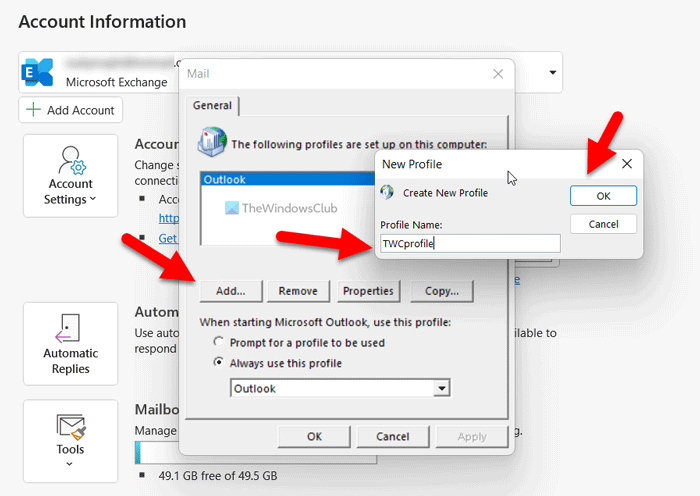Click Add... button in Mail dialog
Screen dimensions: 700x496
(x=231, y=291)
